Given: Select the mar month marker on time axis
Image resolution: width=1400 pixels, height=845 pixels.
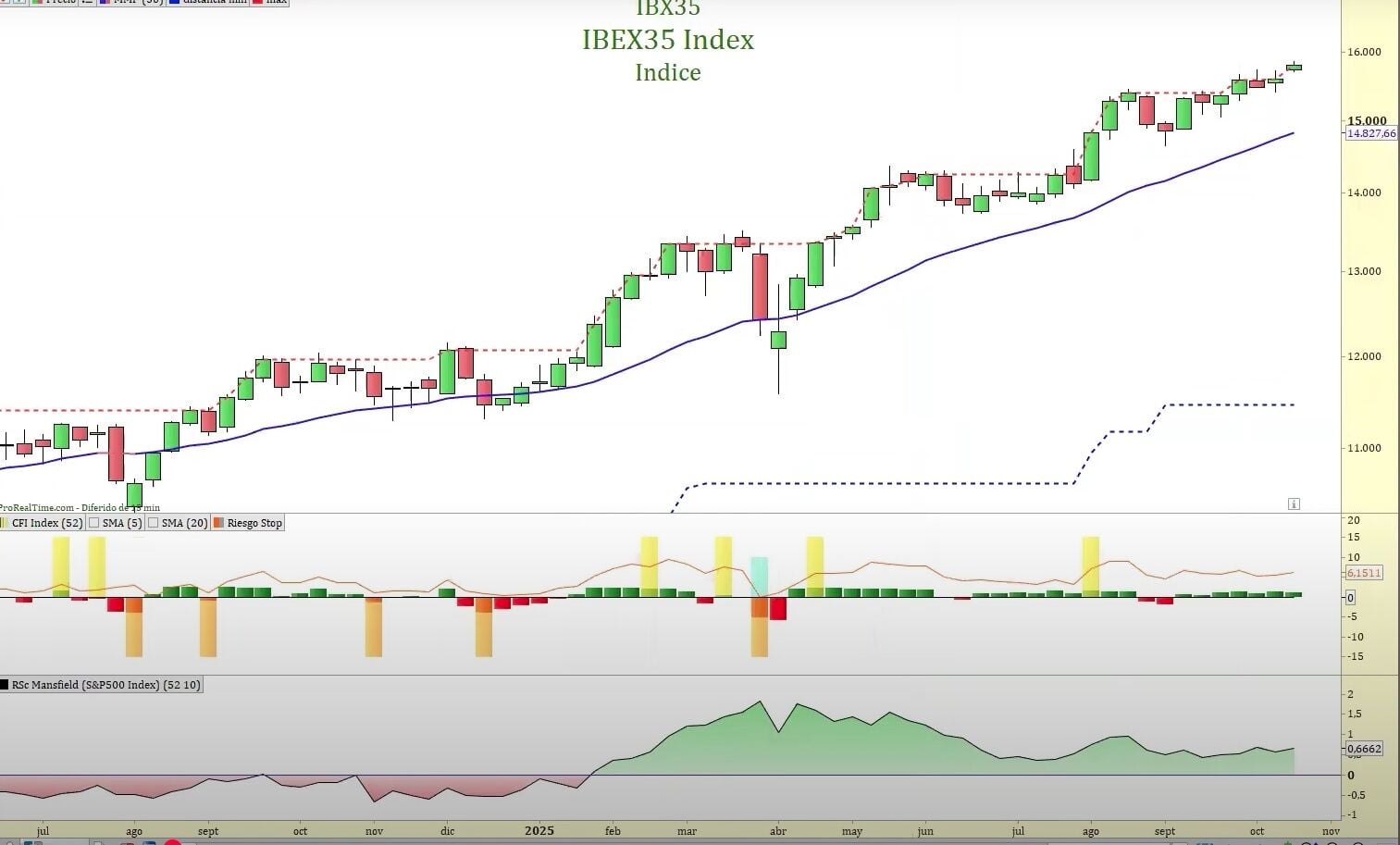Looking at the screenshot, I should [x=687, y=831].
